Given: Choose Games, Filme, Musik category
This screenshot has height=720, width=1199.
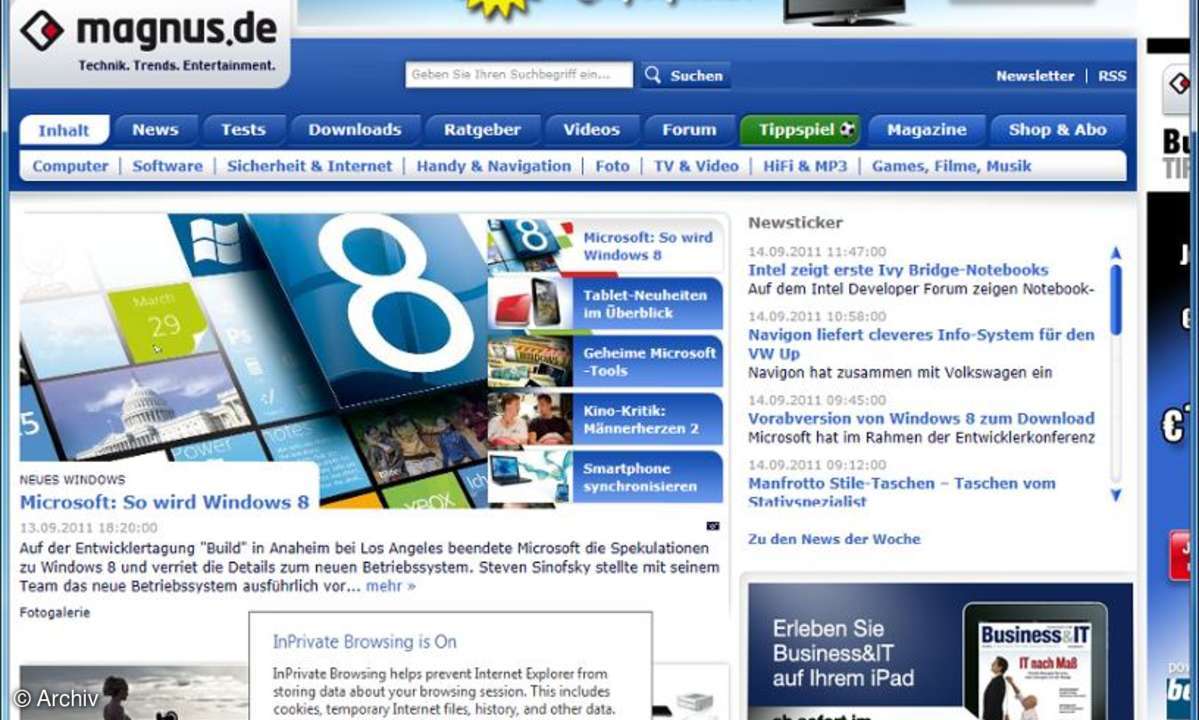Looking at the screenshot, I should [x=951, y=166].
